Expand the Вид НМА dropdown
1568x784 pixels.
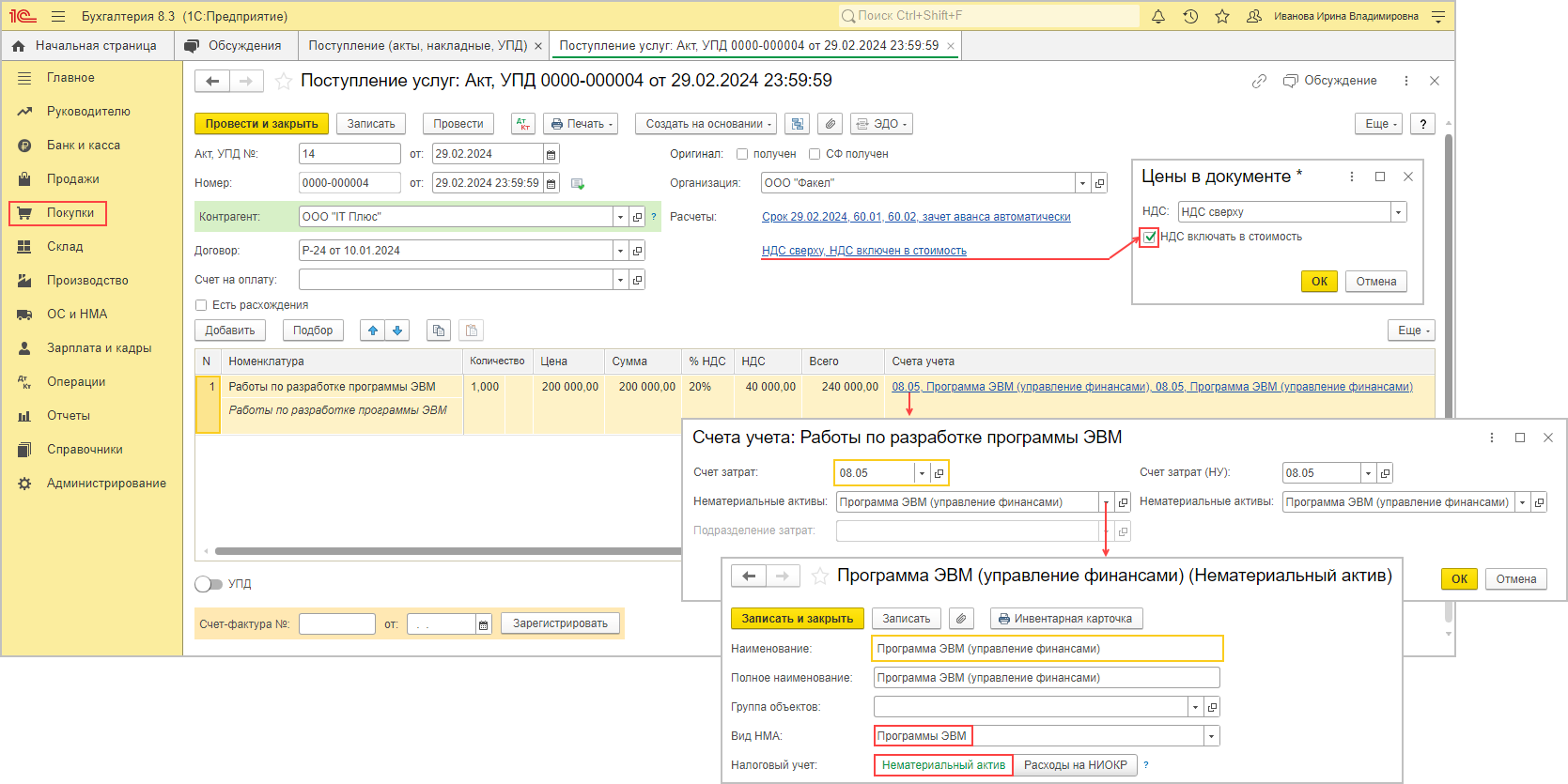(x=1211, y=736)
